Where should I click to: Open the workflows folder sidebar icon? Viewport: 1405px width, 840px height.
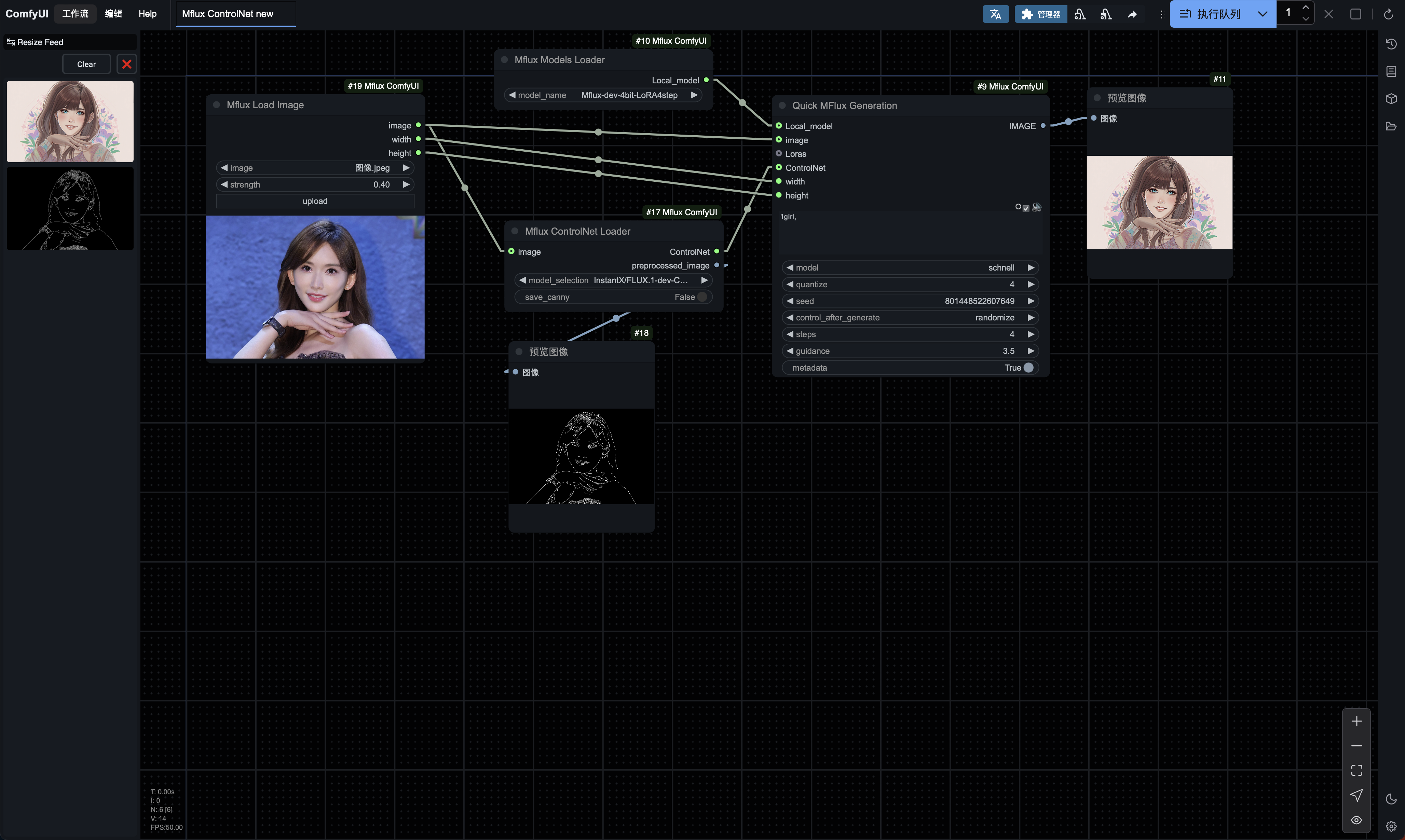click(1391, 126)
